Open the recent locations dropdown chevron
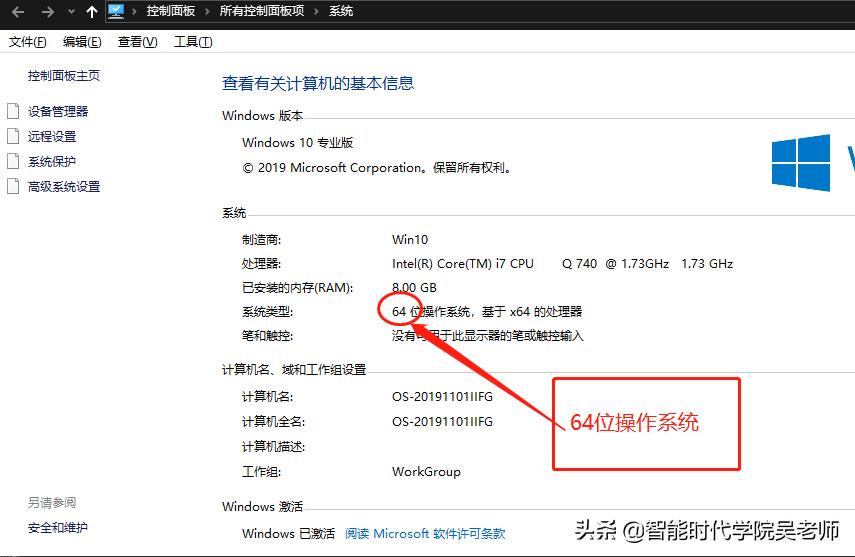Image resolution: width=855 pixels, height=557 pixels. 71,11
